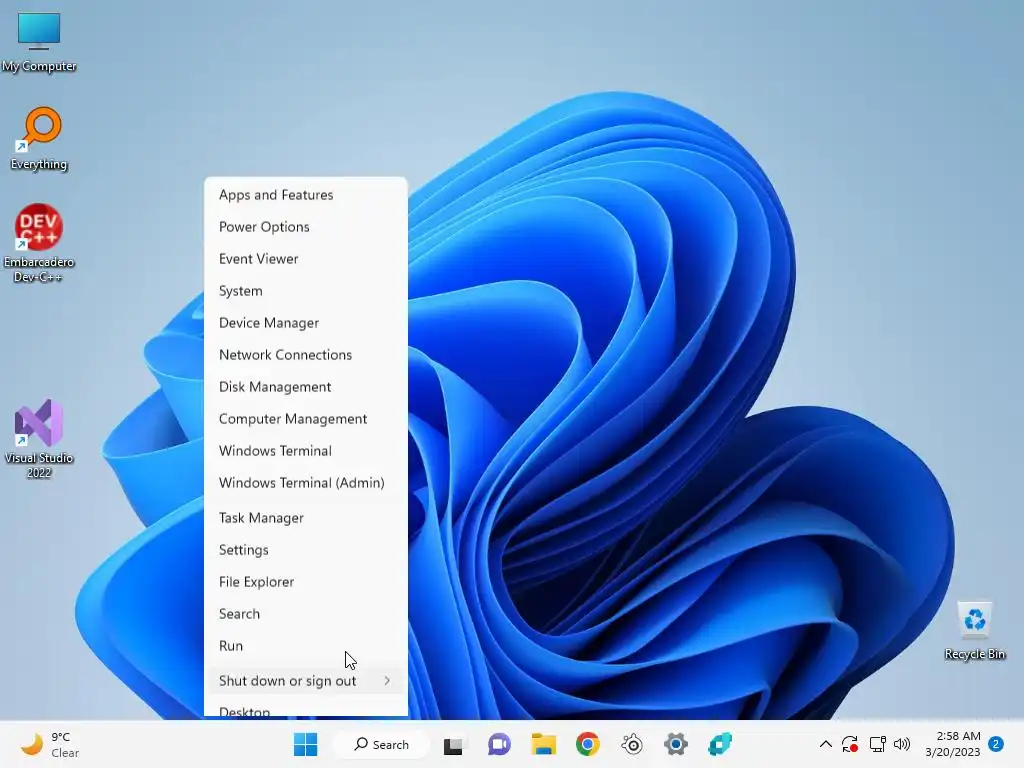Open the teal taskbar app icon

pos(720,744)
